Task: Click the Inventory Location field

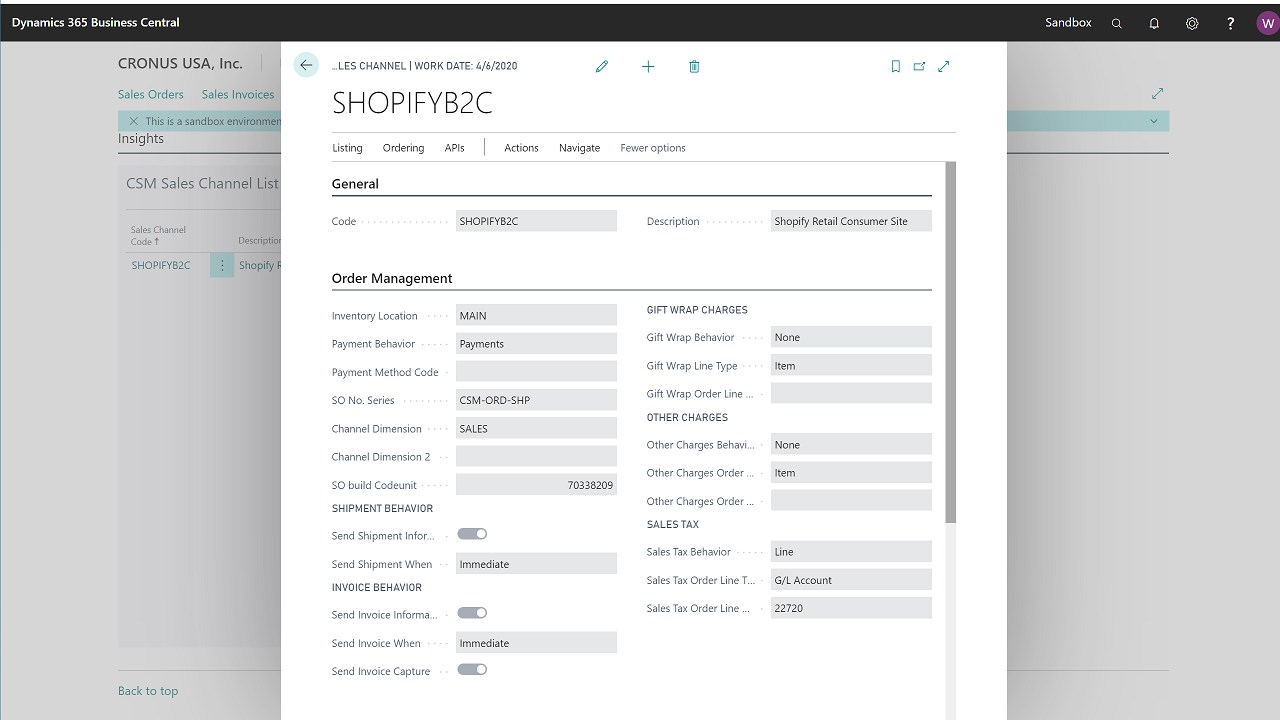Action: pyautogui.click(x=536, y=315)
